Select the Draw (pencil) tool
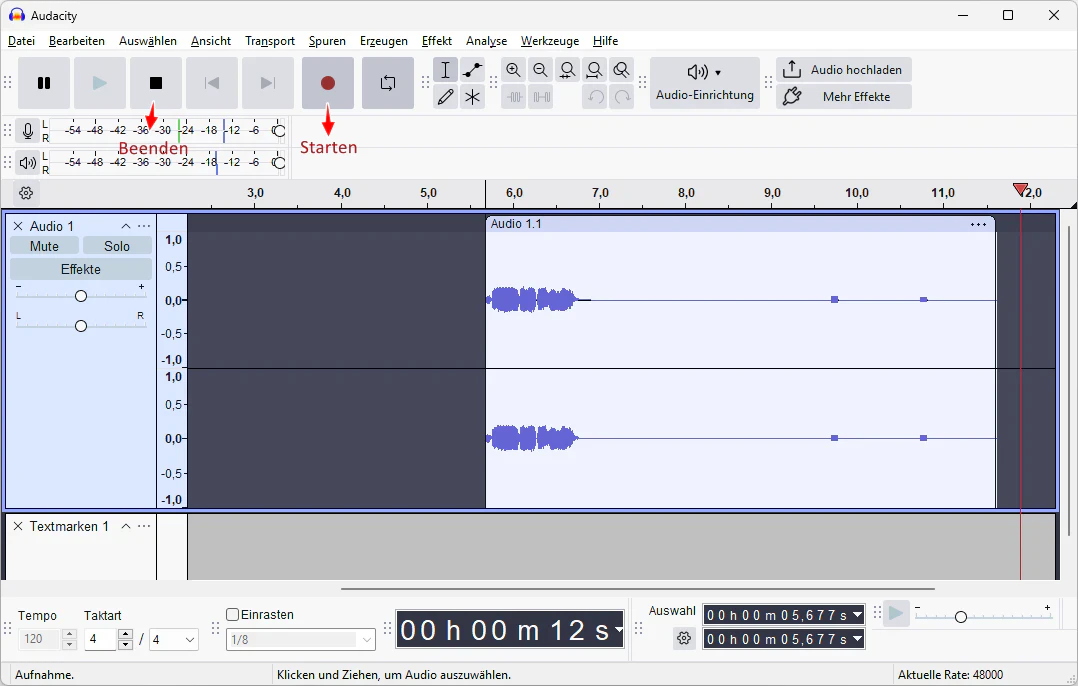1078x686 pixels. click(446, 97)
